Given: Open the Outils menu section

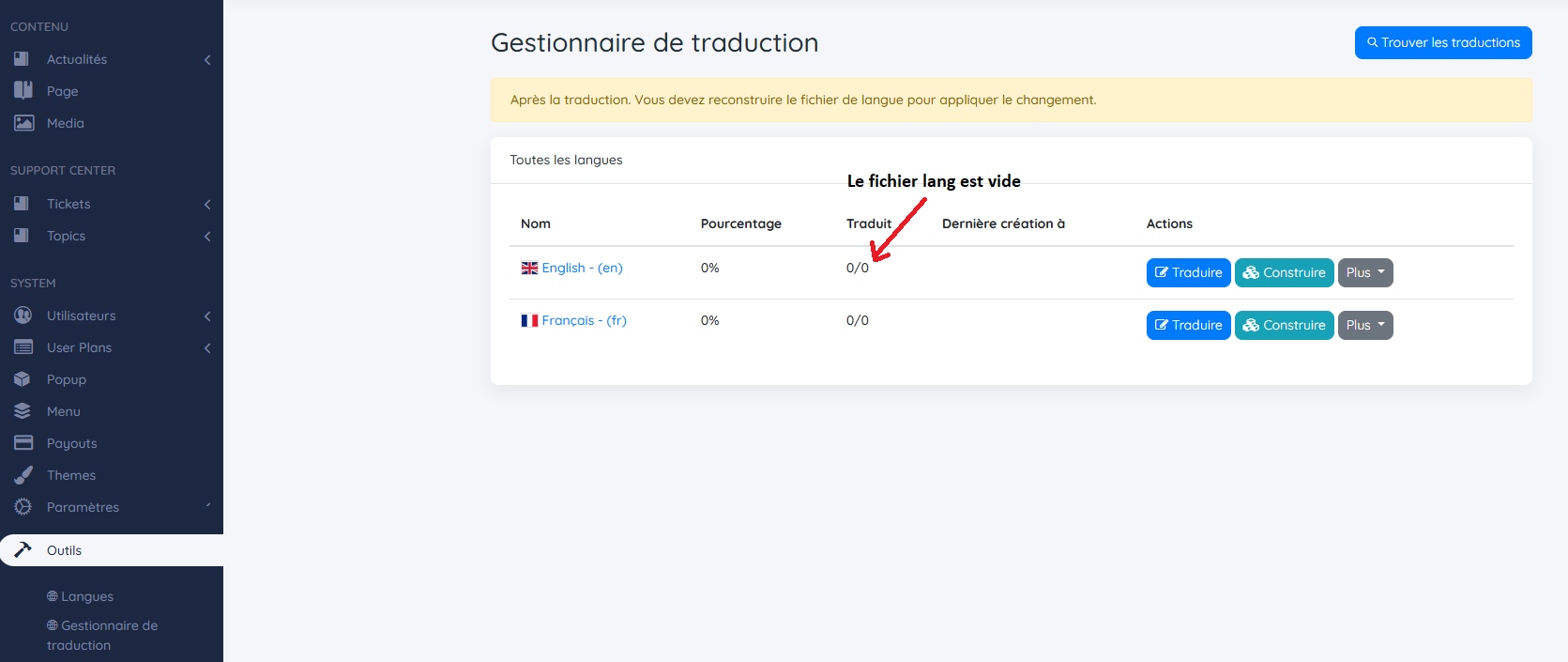Looking at the screenshot, I should 112,550.
